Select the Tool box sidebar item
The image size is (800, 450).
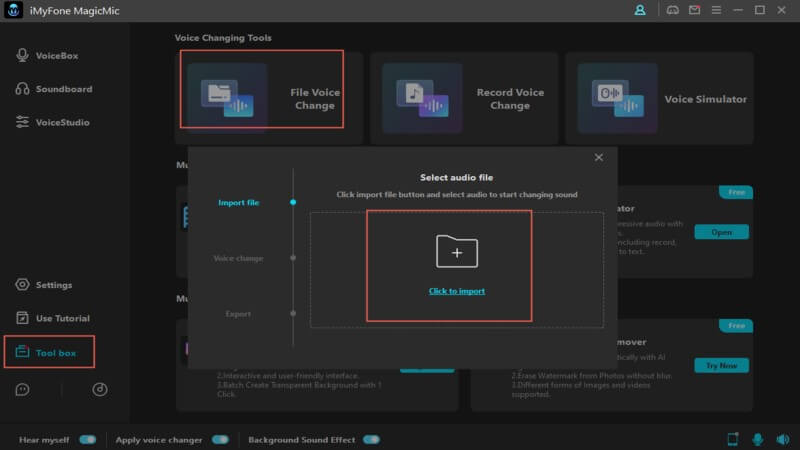point(49,352)
